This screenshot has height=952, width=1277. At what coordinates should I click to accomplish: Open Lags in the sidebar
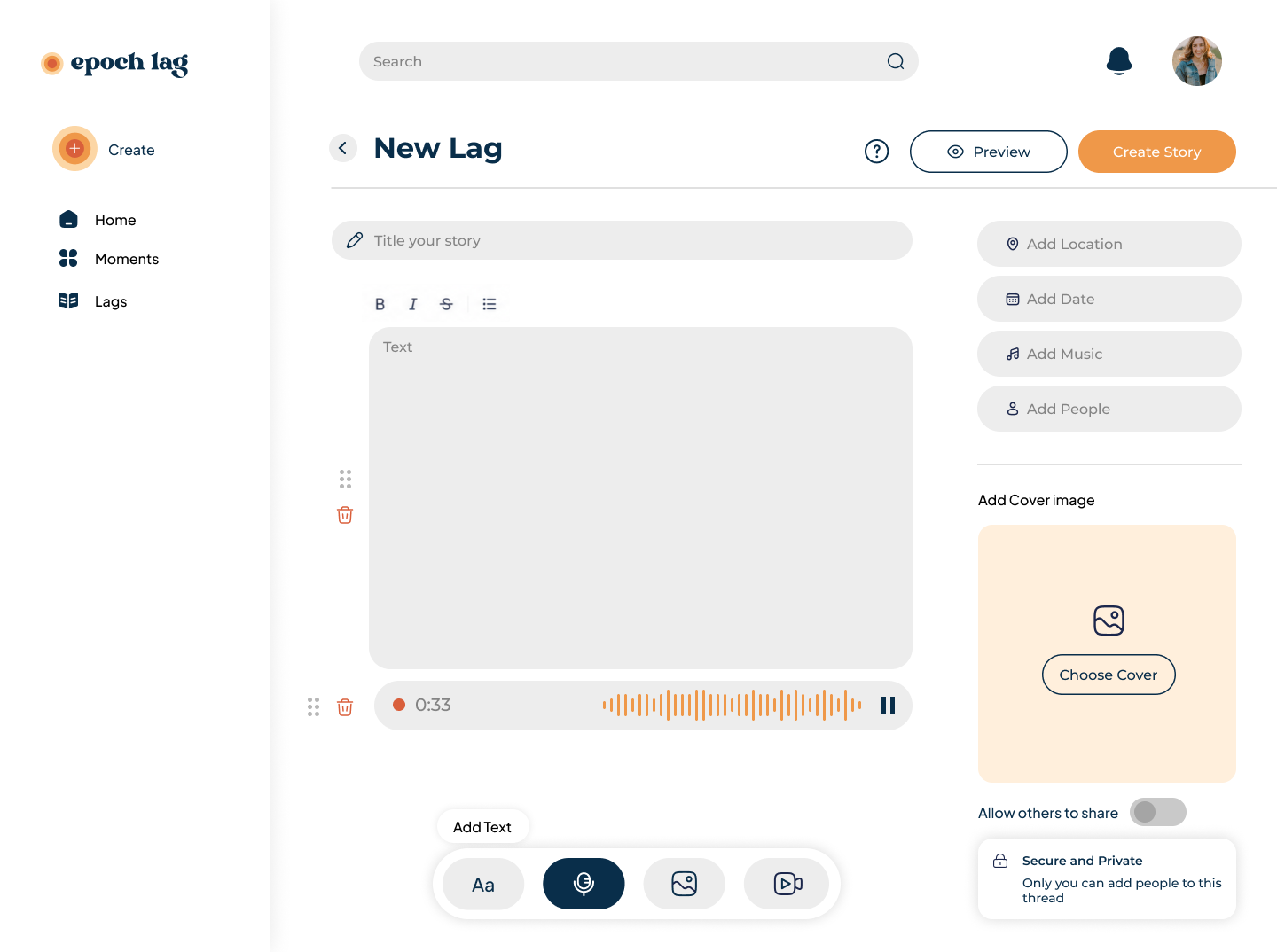[92, 301]
